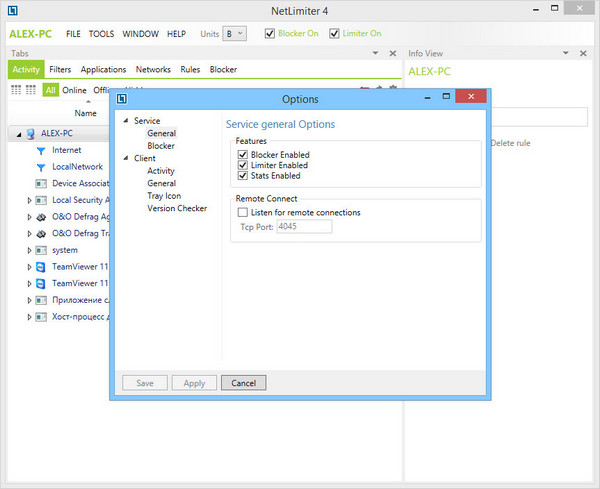600x489 pixels.
Task: Collapse the Client tree node in Options
Action: 125,158
